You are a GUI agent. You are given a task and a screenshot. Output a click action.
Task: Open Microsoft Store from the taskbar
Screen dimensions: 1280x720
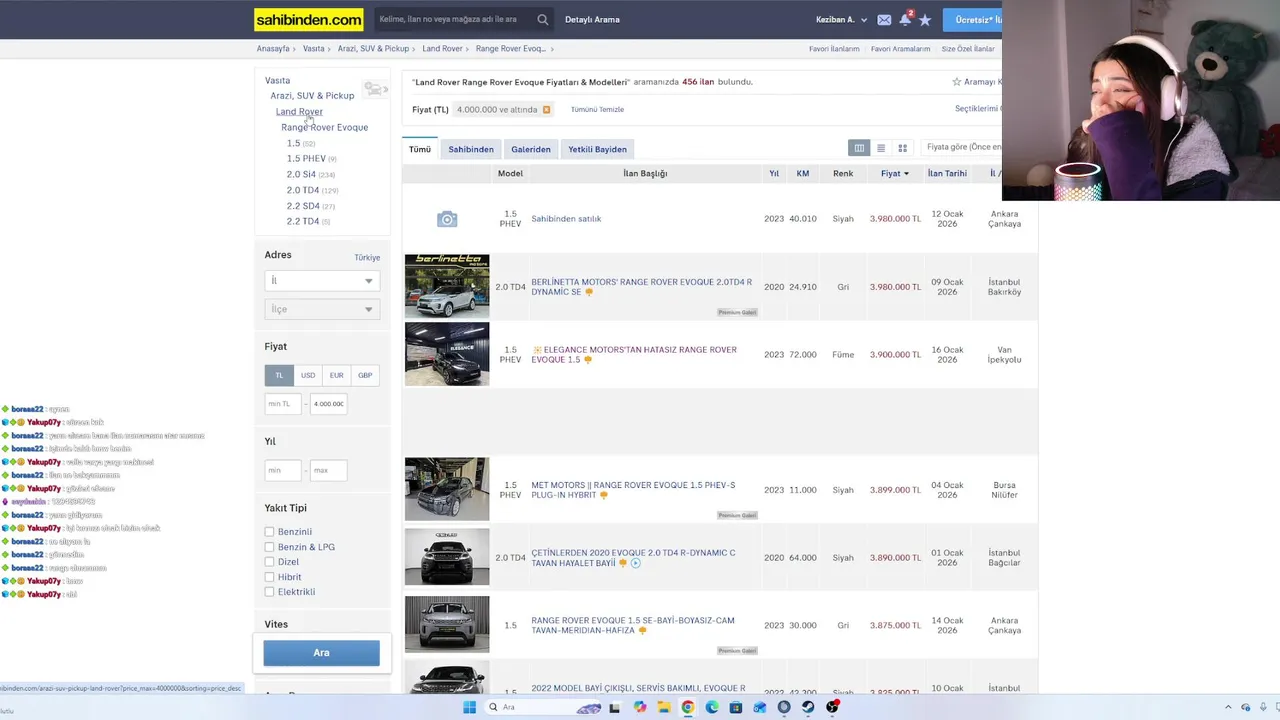pyautogui.click(x=736, y=707)
